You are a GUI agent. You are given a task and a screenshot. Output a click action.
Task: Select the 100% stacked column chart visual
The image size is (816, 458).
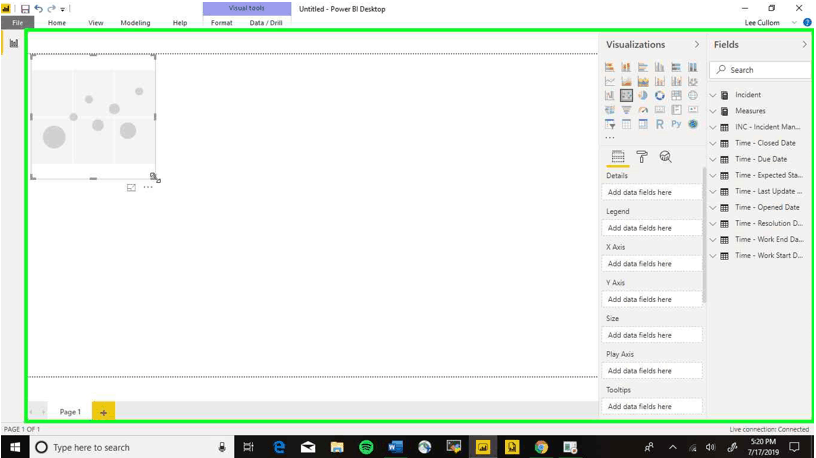pos(693,67)
